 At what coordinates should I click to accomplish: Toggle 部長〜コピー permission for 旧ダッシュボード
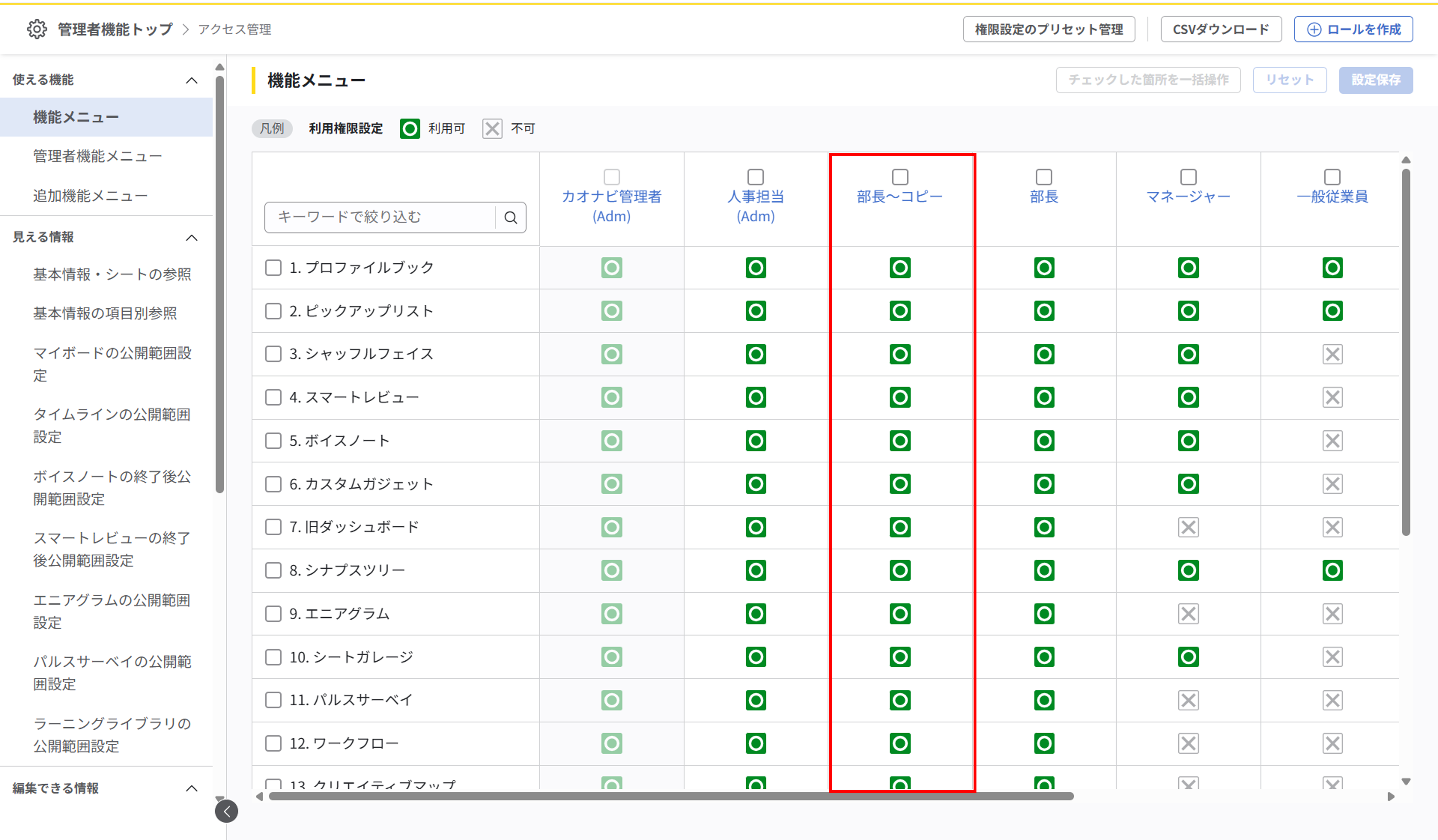tap(900, 527)
